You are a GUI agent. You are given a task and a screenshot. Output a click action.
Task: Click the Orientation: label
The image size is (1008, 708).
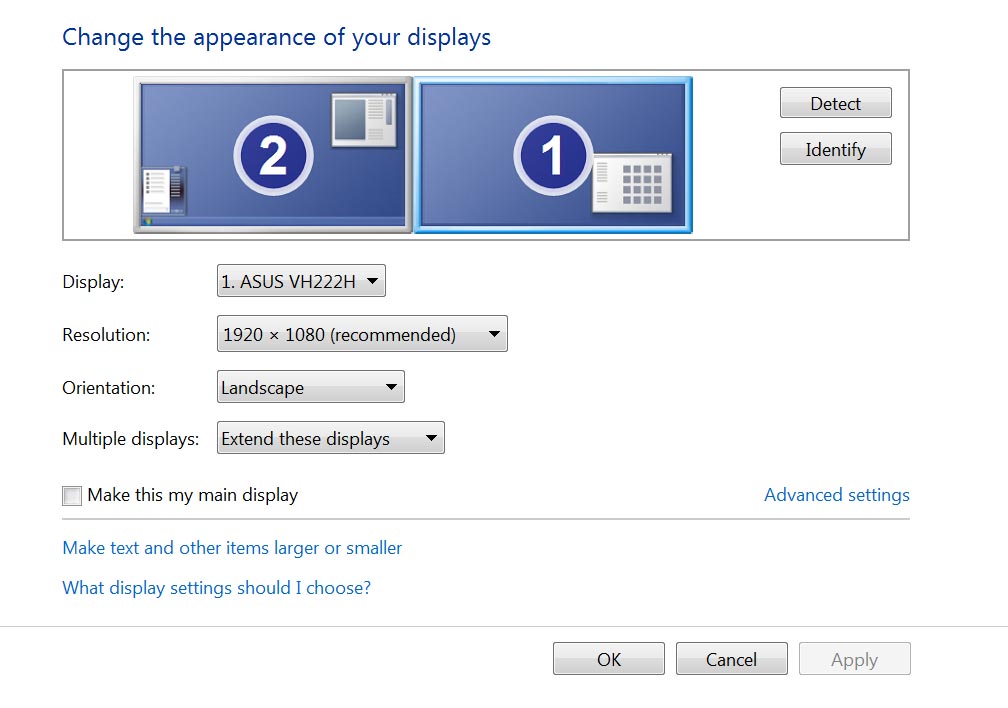pyautogui.click(x=109, y=388)
